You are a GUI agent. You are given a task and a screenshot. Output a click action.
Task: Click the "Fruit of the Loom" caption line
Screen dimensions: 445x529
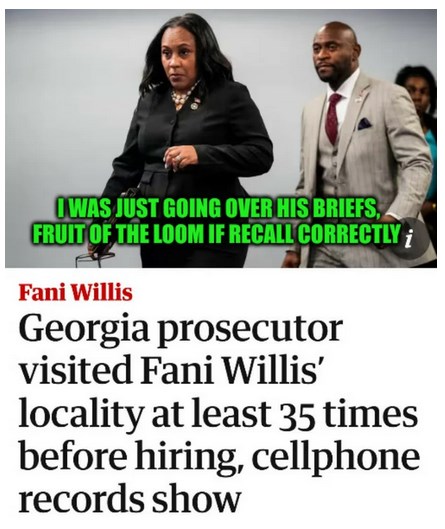tap(216, 234)
